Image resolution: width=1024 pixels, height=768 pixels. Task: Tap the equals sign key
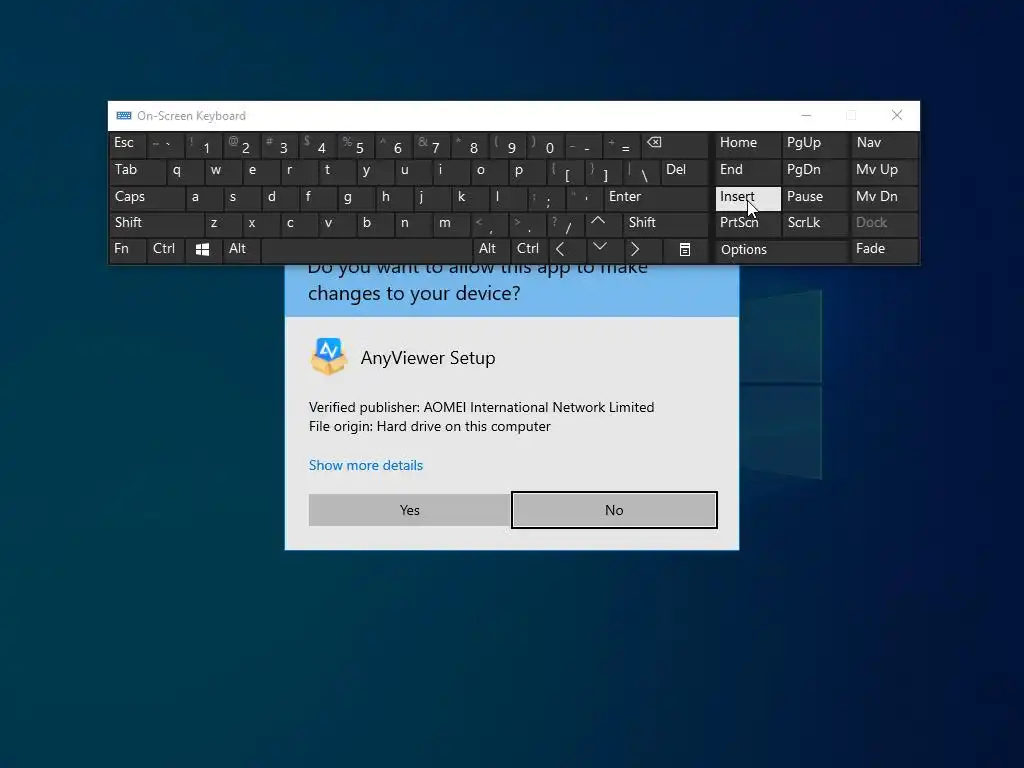click(x=622, y=144)
